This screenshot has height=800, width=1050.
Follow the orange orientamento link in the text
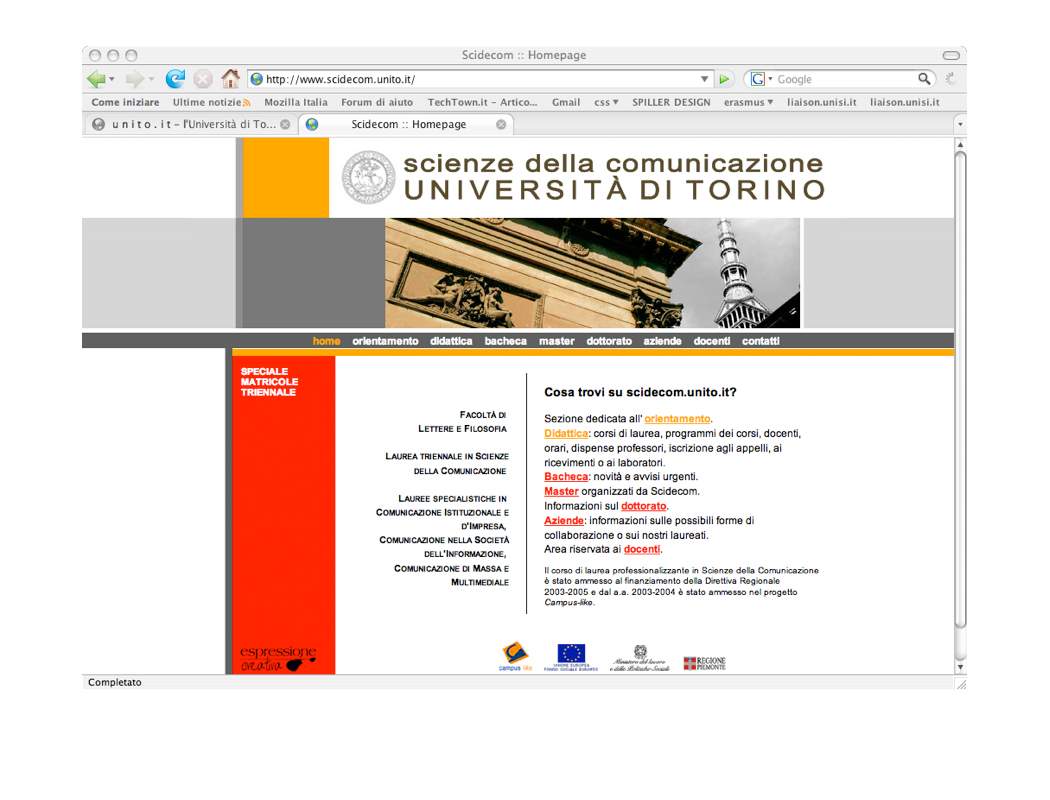(x=677, y=418)
